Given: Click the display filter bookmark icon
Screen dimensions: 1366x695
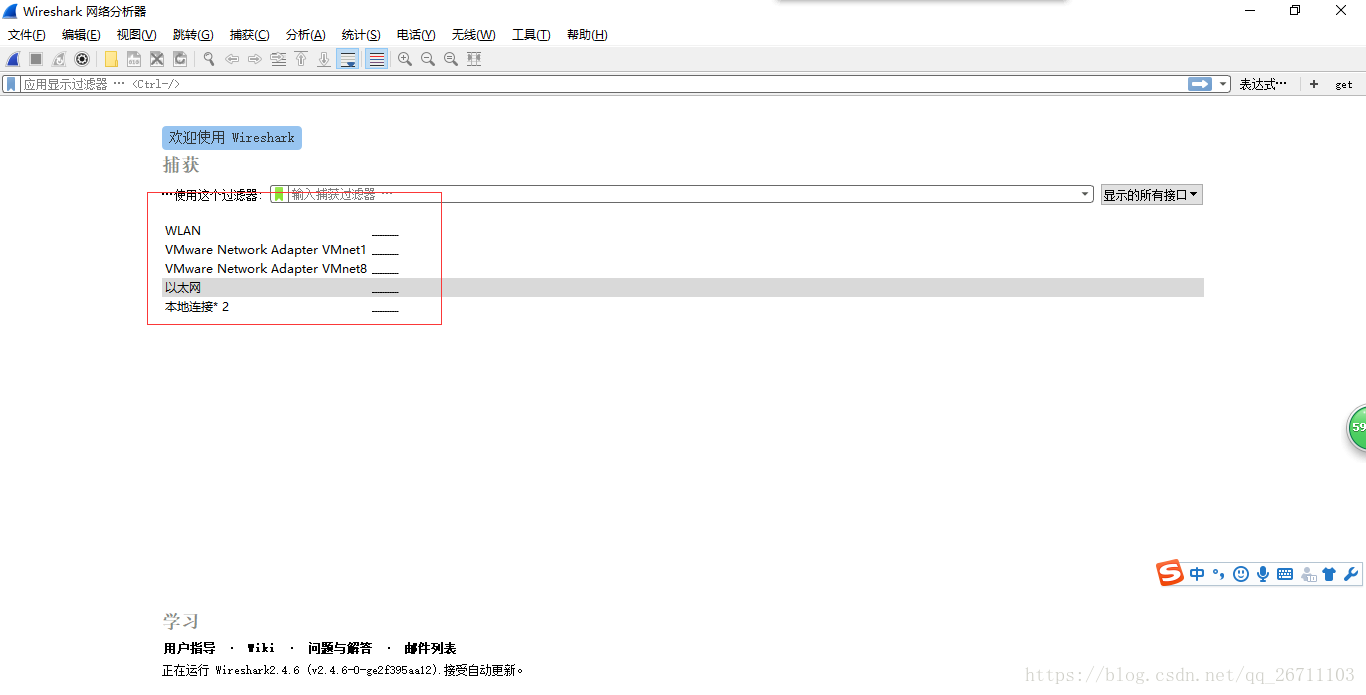Looking at the screenshot, I should [x=11, y=84].
